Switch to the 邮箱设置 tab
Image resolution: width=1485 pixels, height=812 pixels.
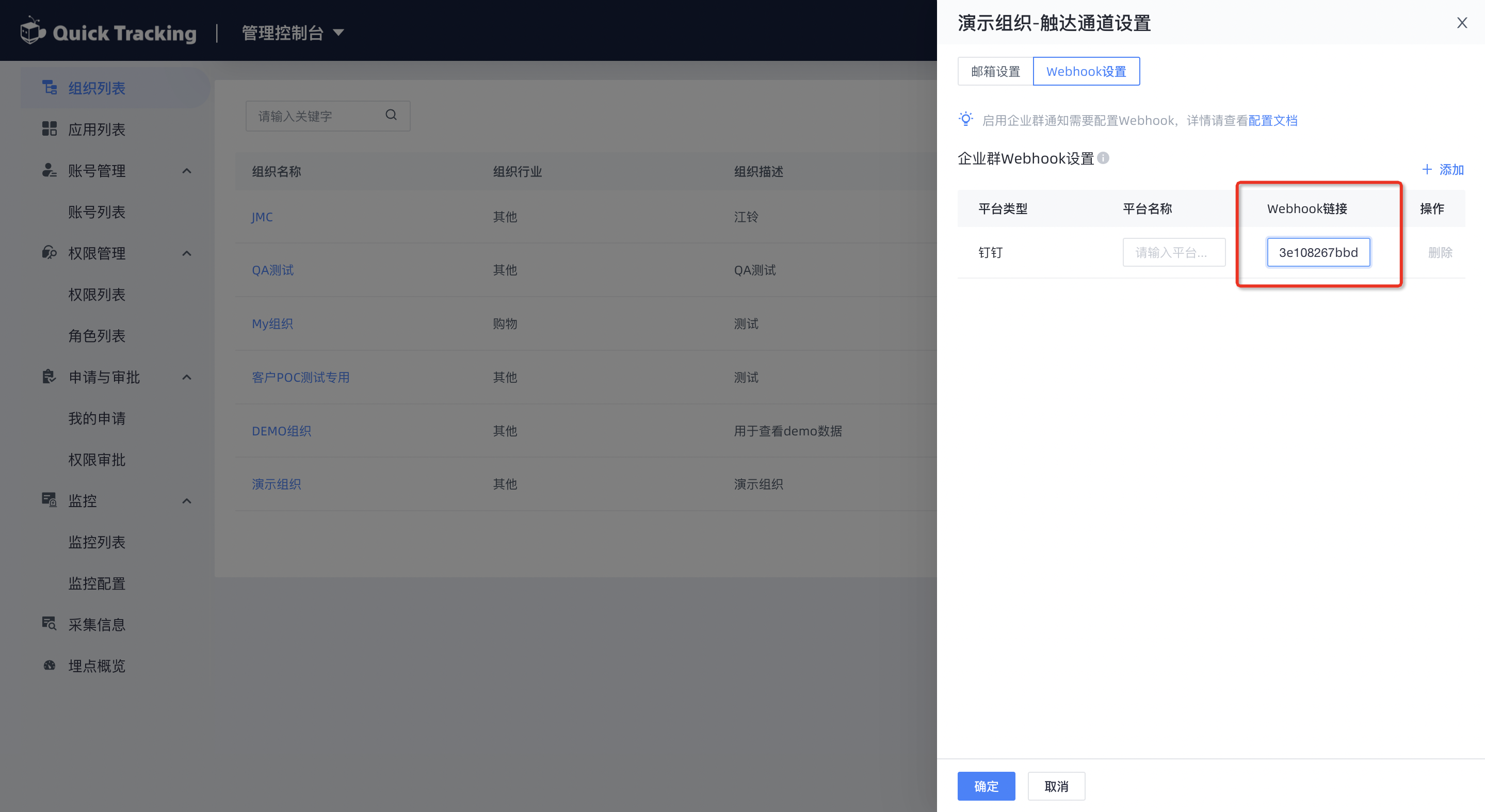[x=995, y=72]
